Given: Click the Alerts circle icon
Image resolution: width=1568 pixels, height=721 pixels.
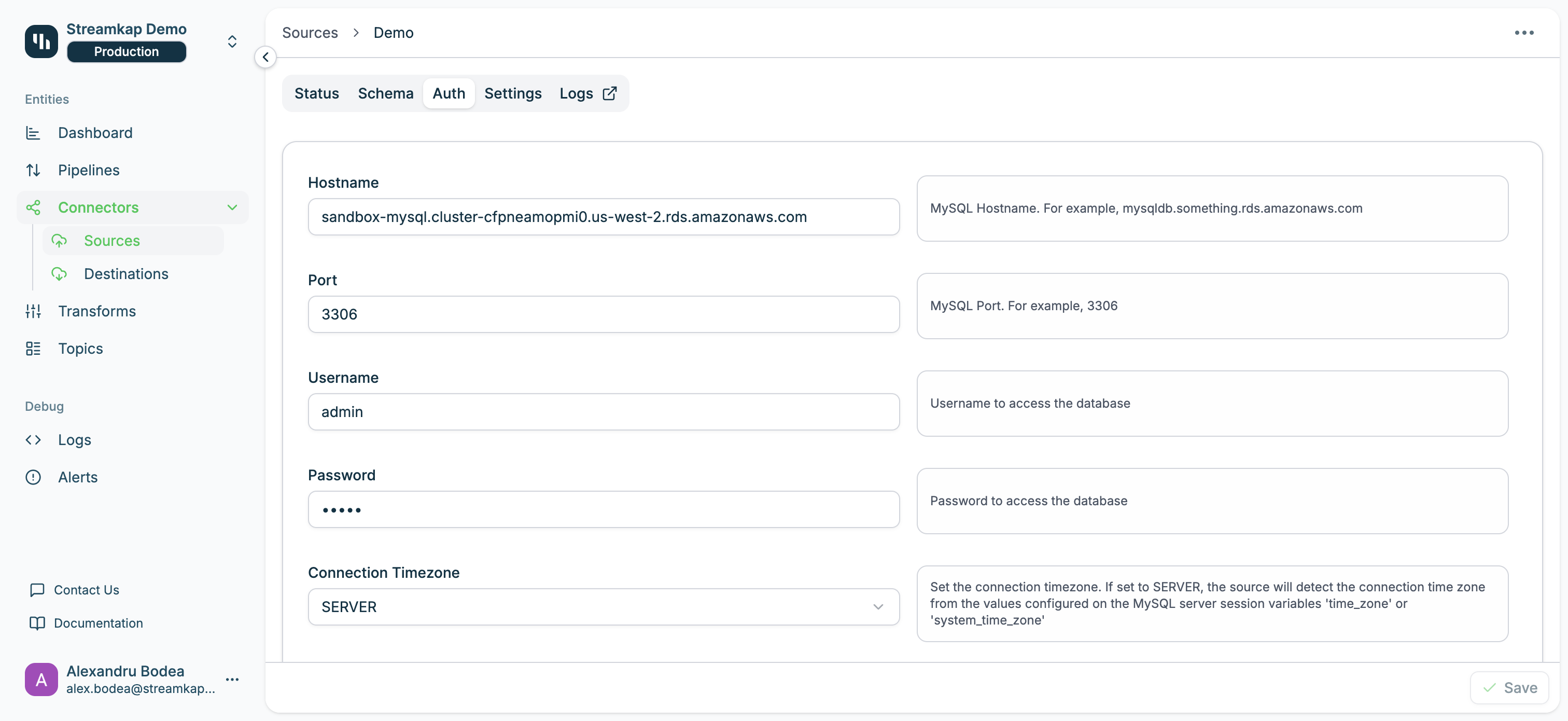Looking at the screenshot, I should pos(33,477).
